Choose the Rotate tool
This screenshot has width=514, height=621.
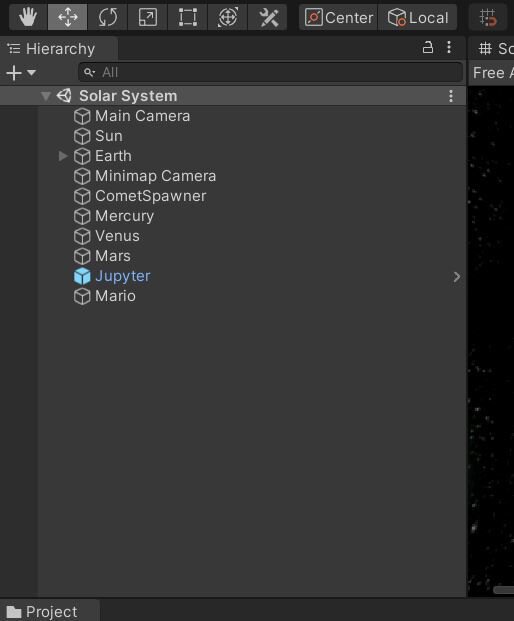pos(108,17)
